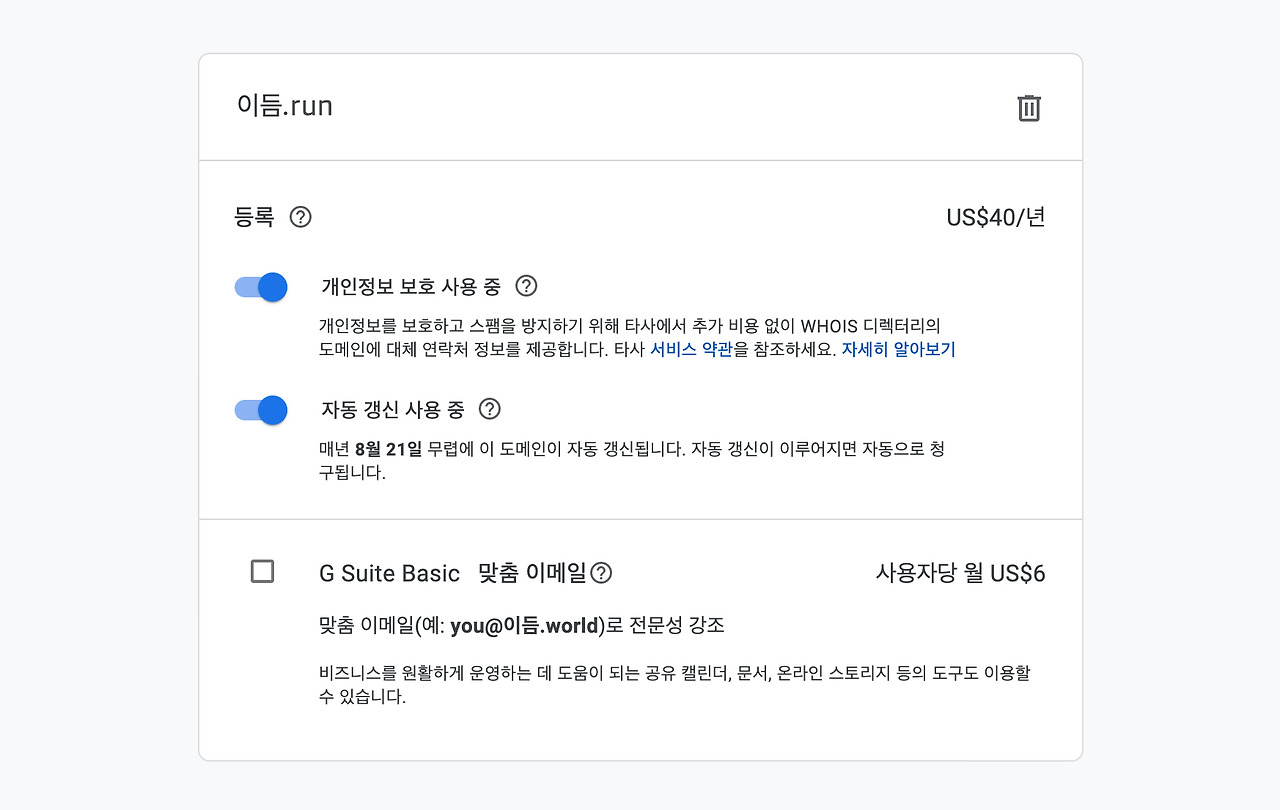1280x810 pixels.
Task: Click the 등록 section heading
Action: [254, 217]
